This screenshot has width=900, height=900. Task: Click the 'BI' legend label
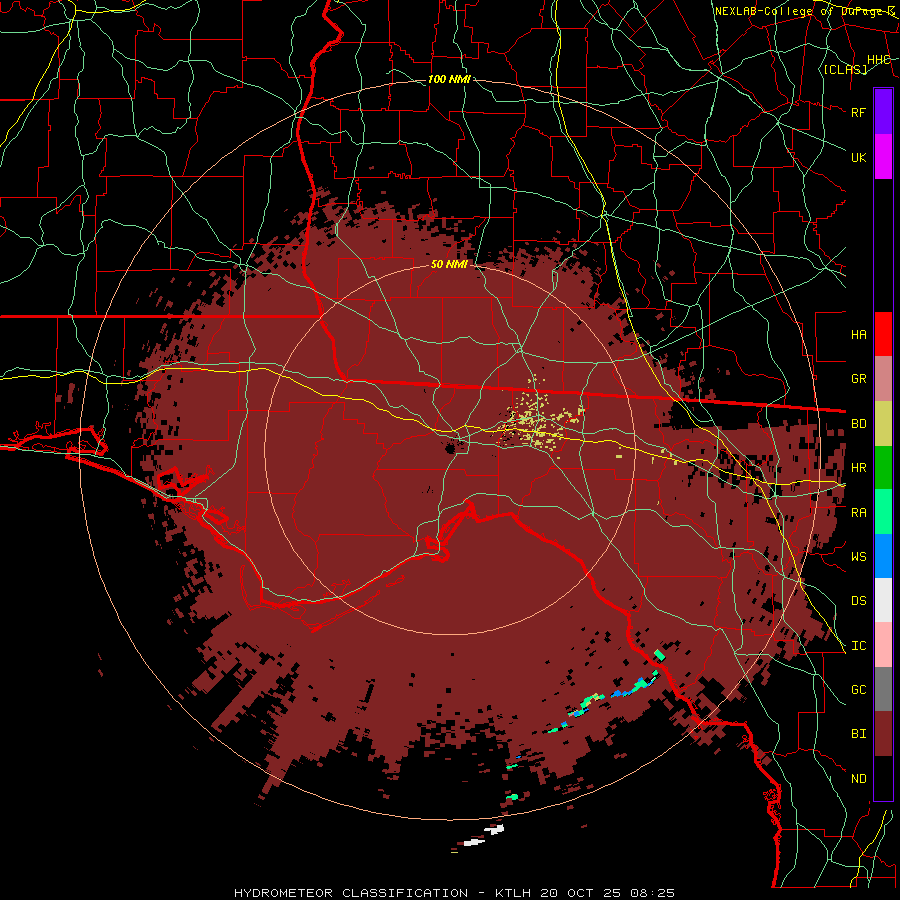point(859,734)
